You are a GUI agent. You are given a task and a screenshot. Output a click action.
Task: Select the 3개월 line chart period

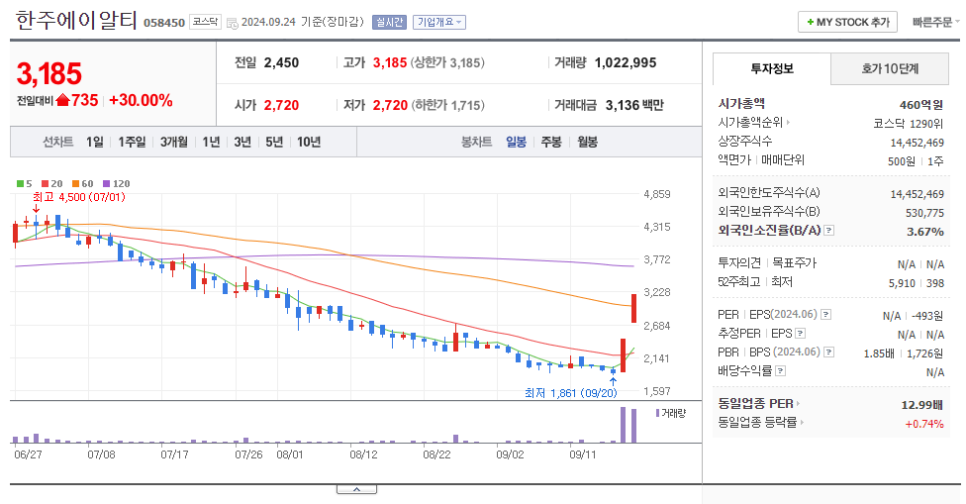click(x=174, y=142)
